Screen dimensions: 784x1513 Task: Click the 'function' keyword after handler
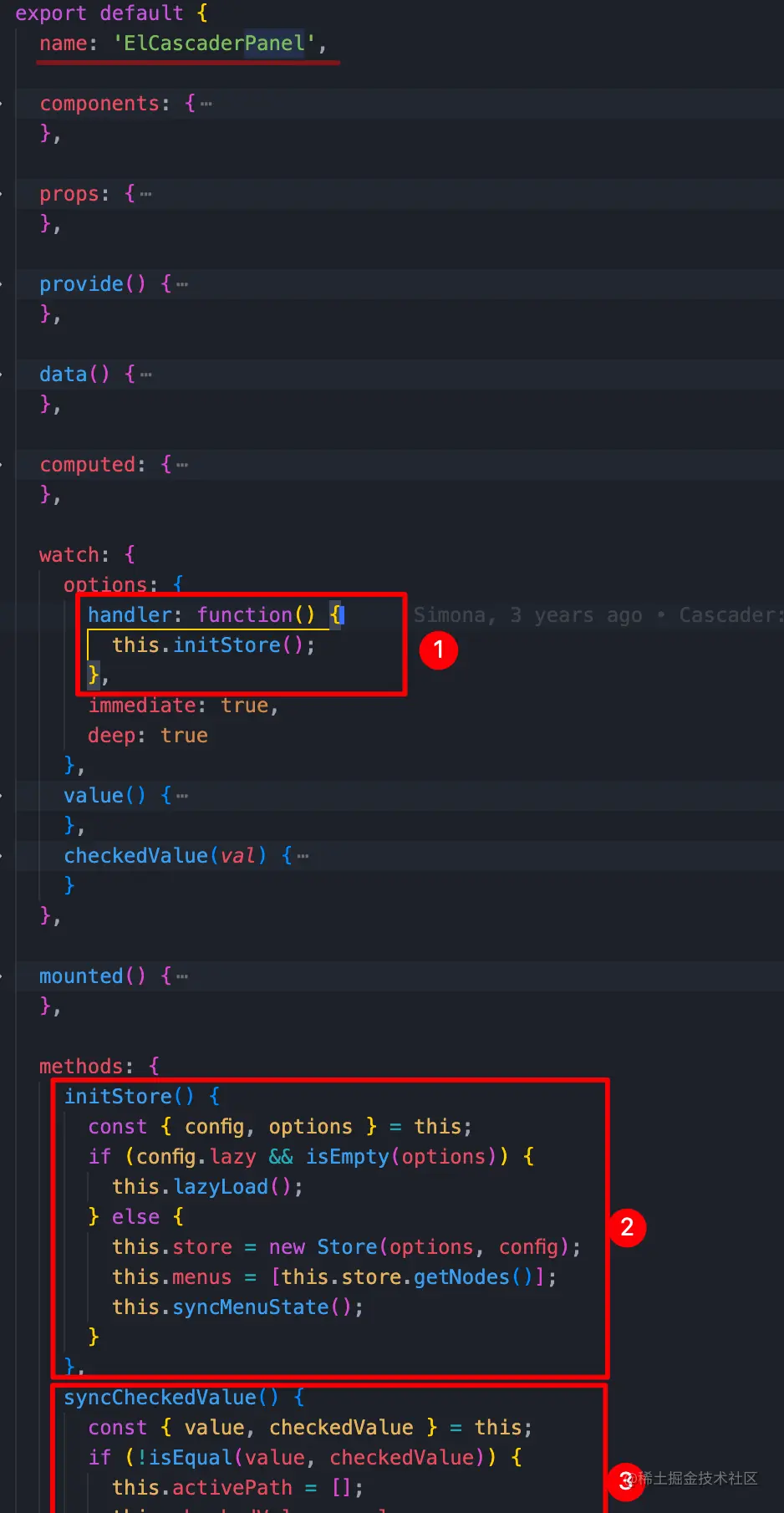point(245,615)
